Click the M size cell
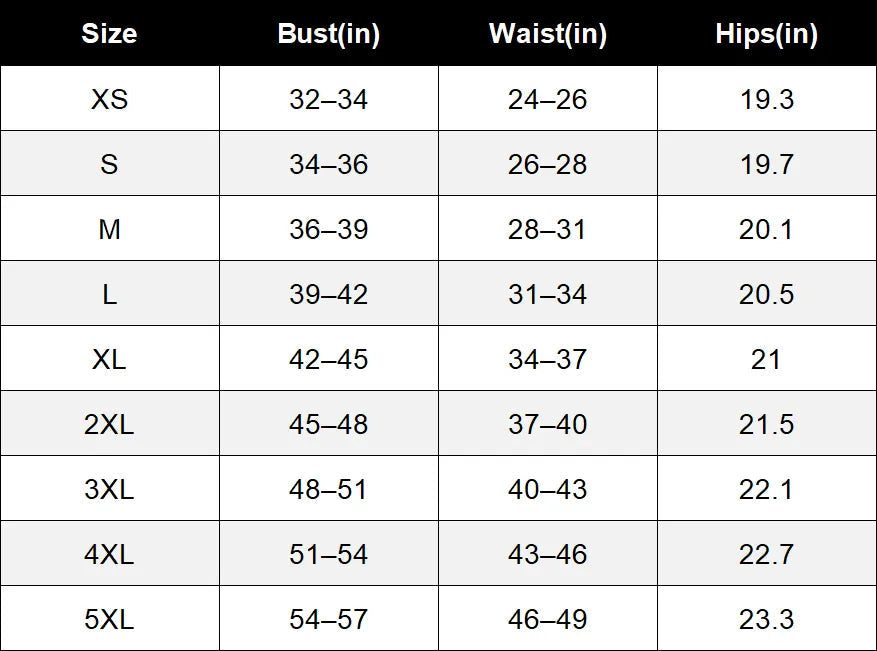This screenshot has width=877, height=651. coord(110,228)
